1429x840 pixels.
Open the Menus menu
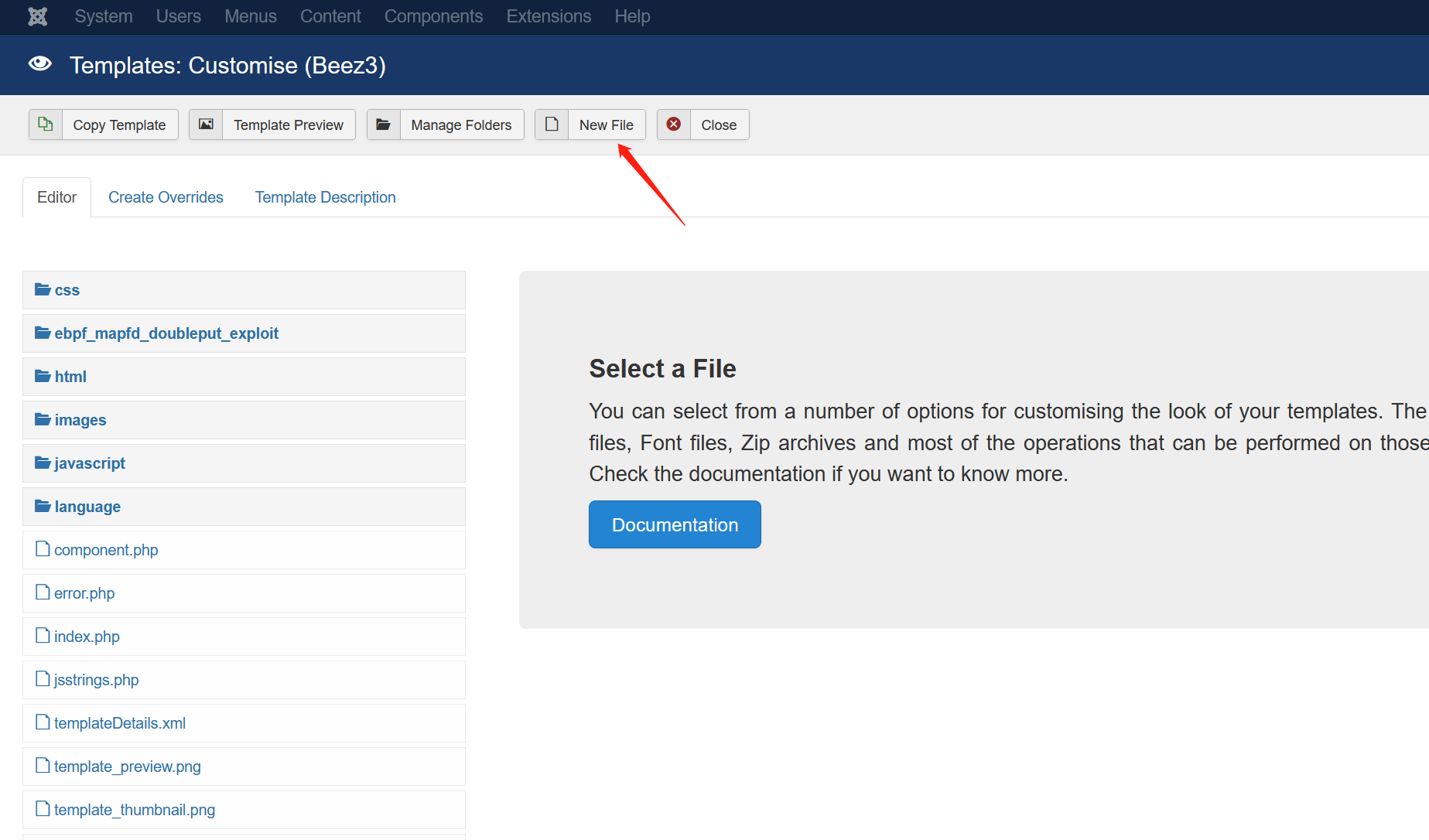coord(251,16)
